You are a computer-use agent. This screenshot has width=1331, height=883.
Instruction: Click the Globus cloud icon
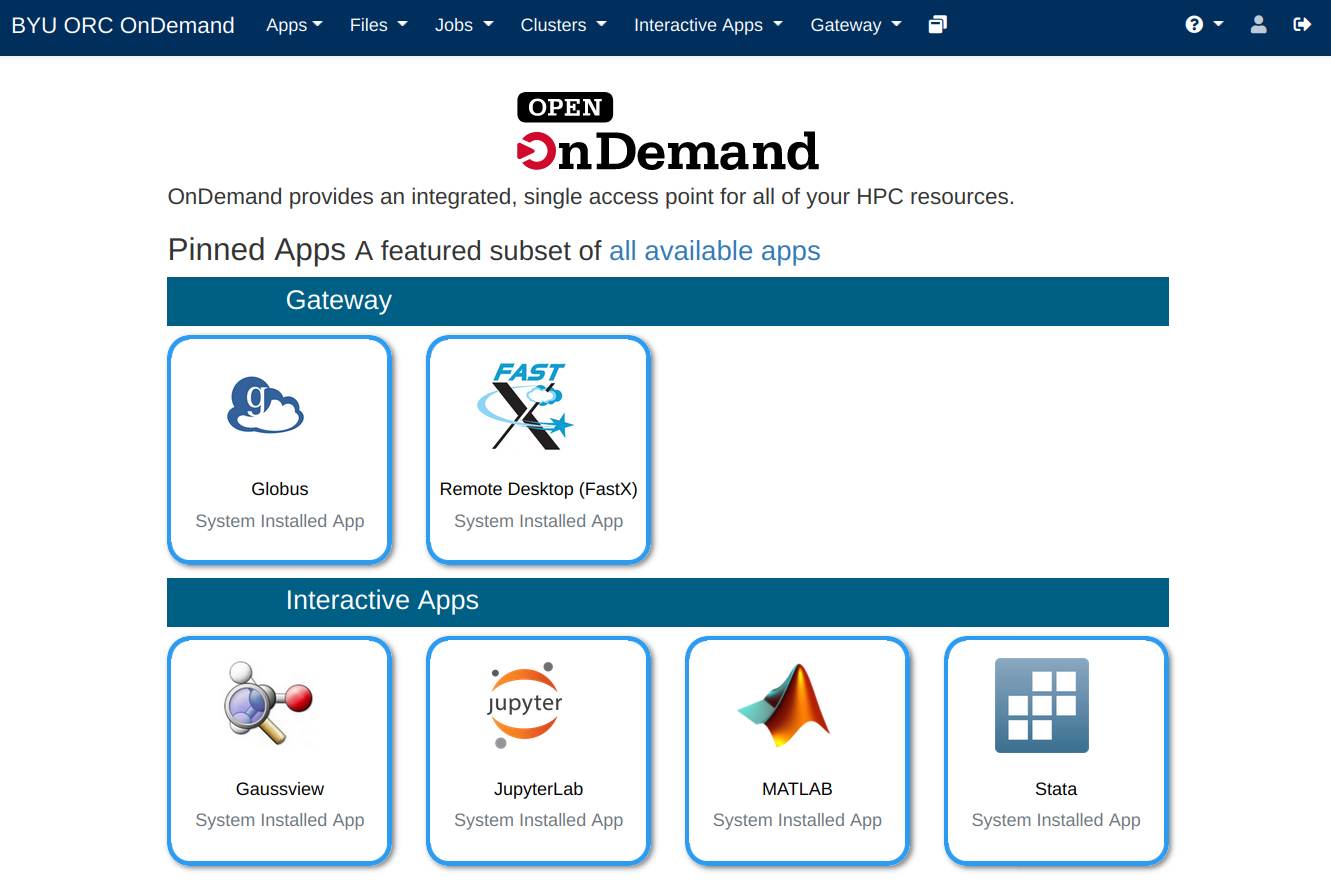point(265,404)
